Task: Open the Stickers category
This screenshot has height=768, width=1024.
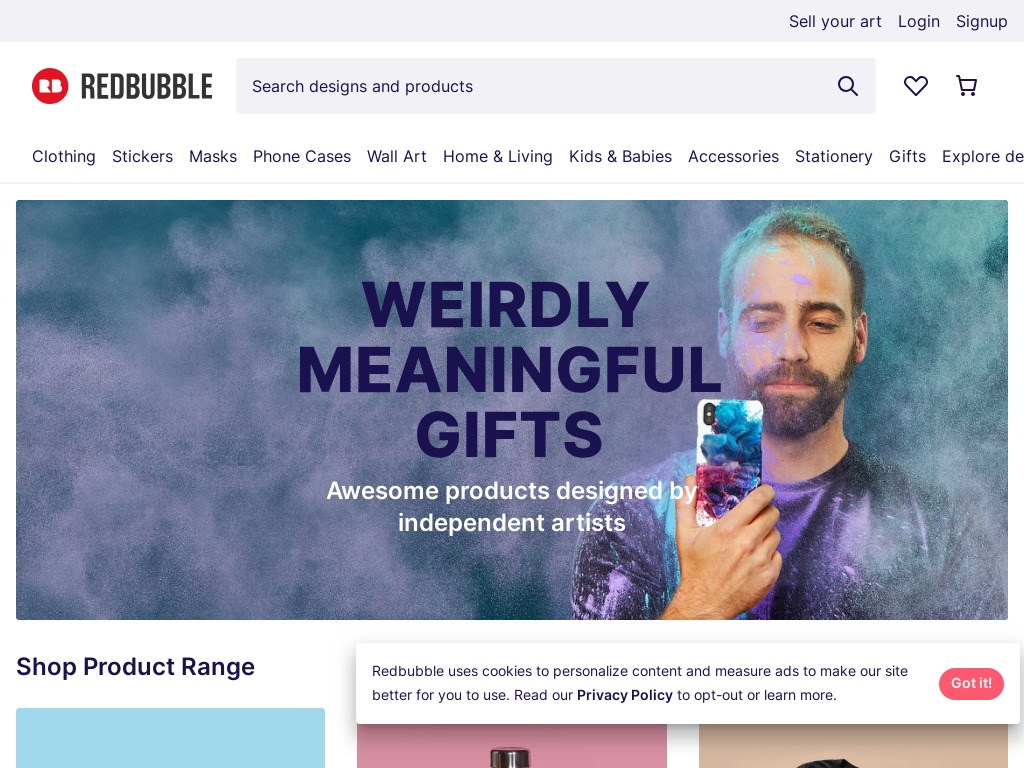Action: (x=142, y=157)
